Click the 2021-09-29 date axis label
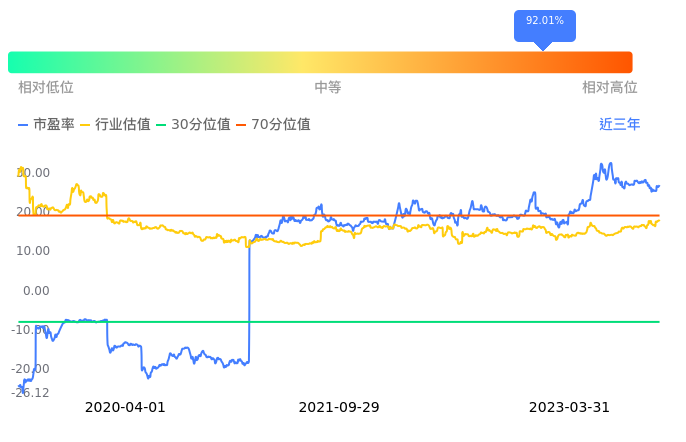686x442 pixels. point(339,408)
